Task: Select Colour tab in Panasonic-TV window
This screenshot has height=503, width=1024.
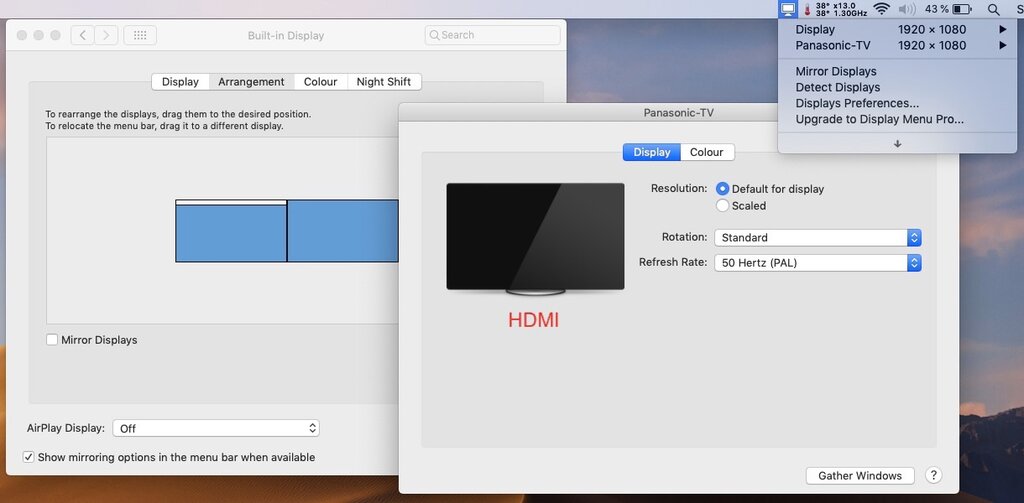Action: click(x=707, y=152)
